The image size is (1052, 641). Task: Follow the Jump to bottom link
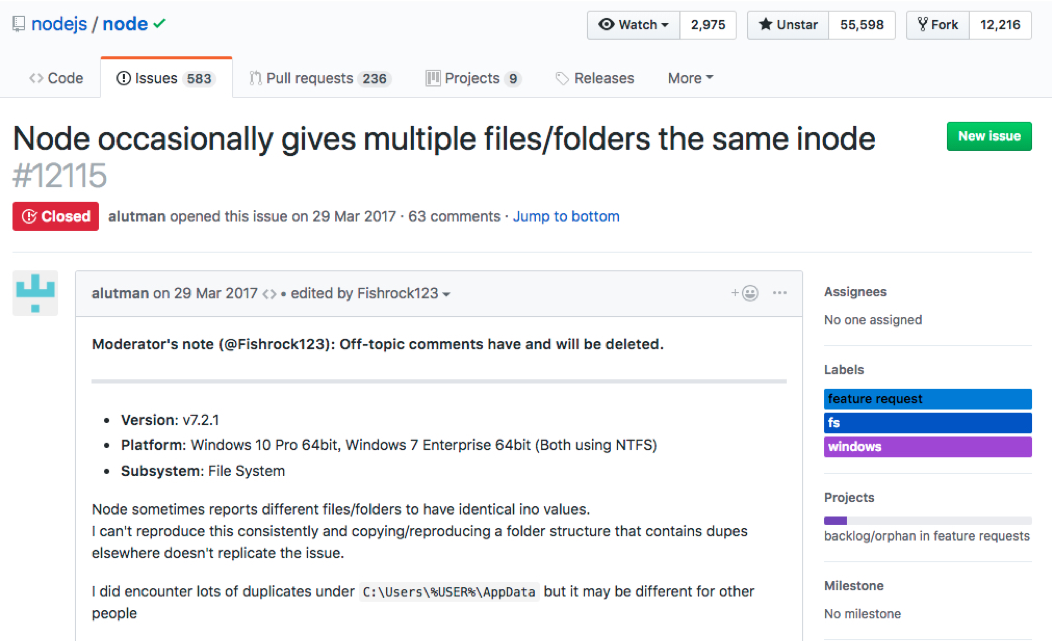[x=566, y=217]
